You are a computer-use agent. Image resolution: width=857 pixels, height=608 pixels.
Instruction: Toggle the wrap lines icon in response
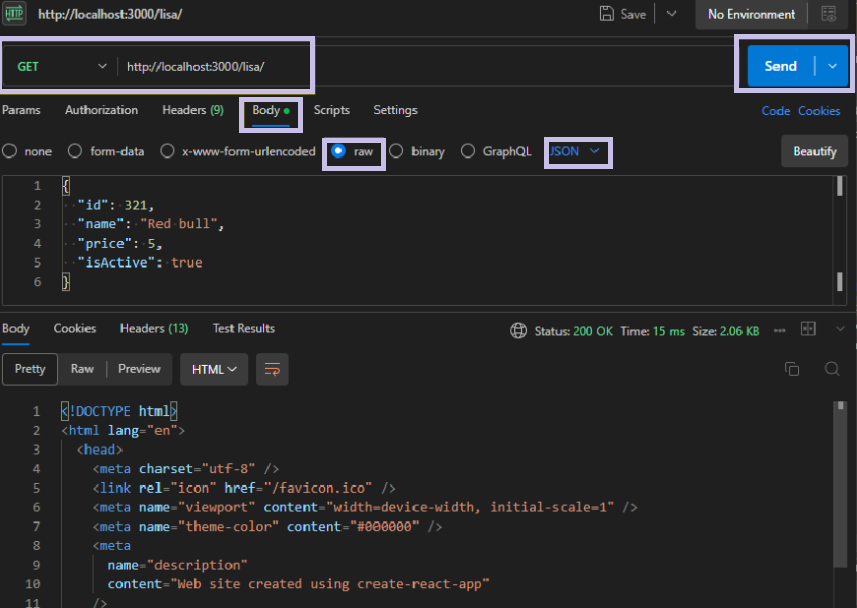click(x=272, y=369)
